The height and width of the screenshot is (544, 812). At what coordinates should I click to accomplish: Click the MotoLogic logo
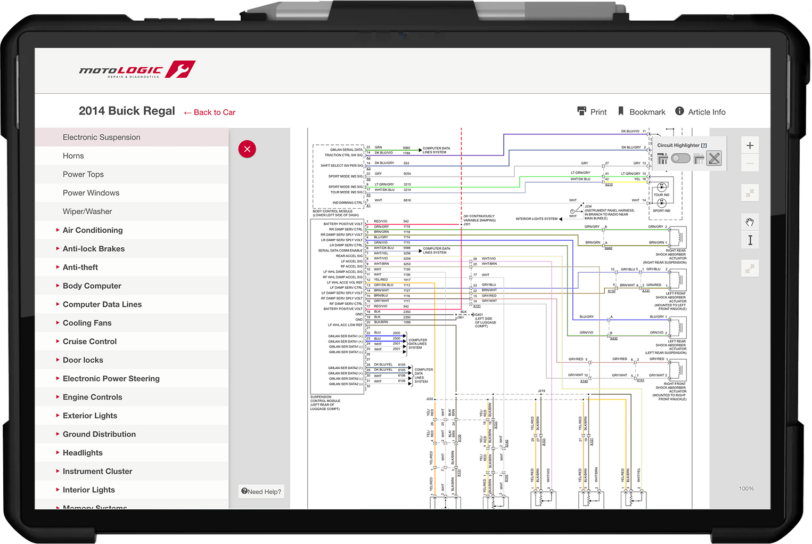[137, 70]
